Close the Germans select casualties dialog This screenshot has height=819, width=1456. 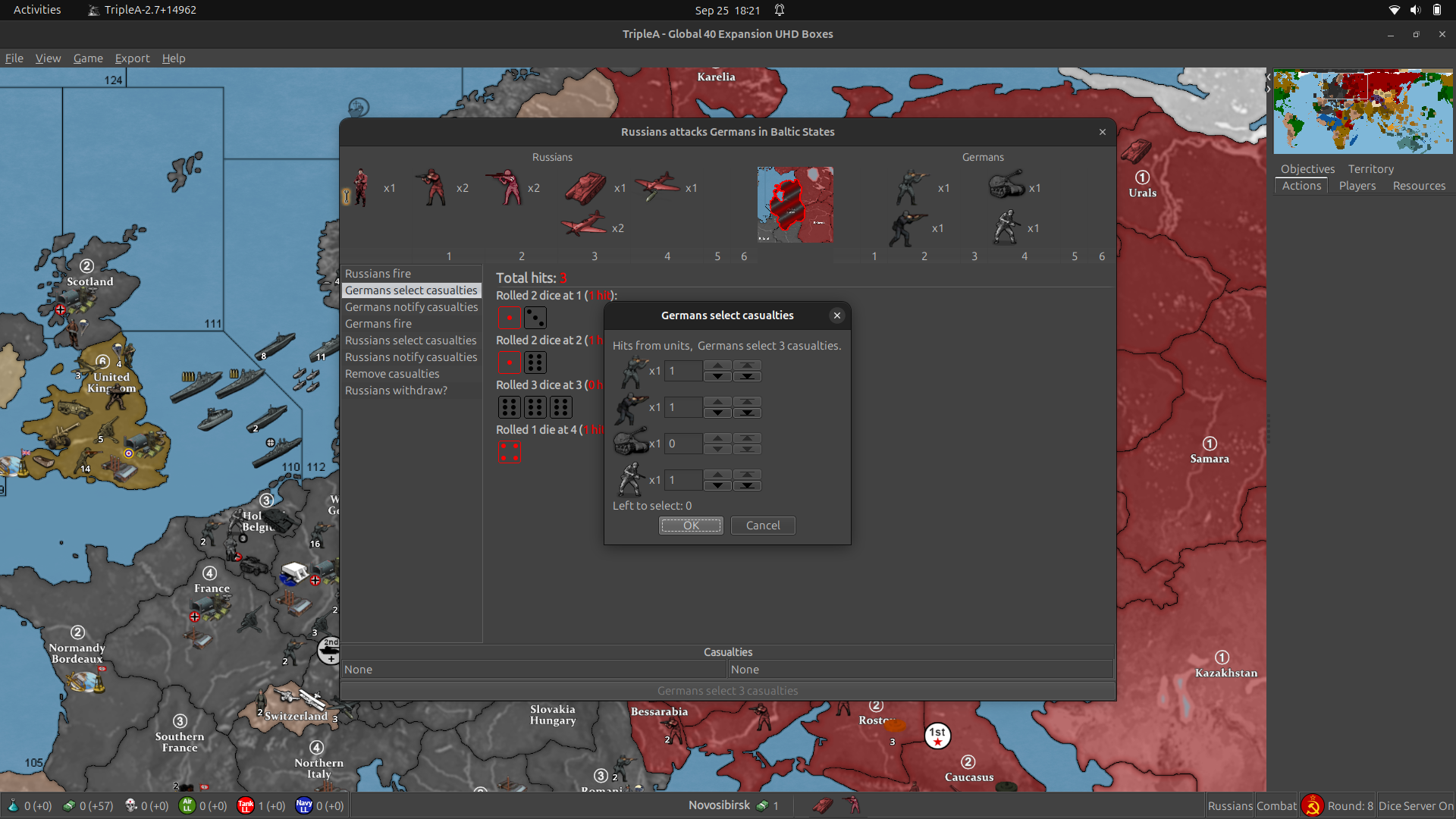coord(837,315)
